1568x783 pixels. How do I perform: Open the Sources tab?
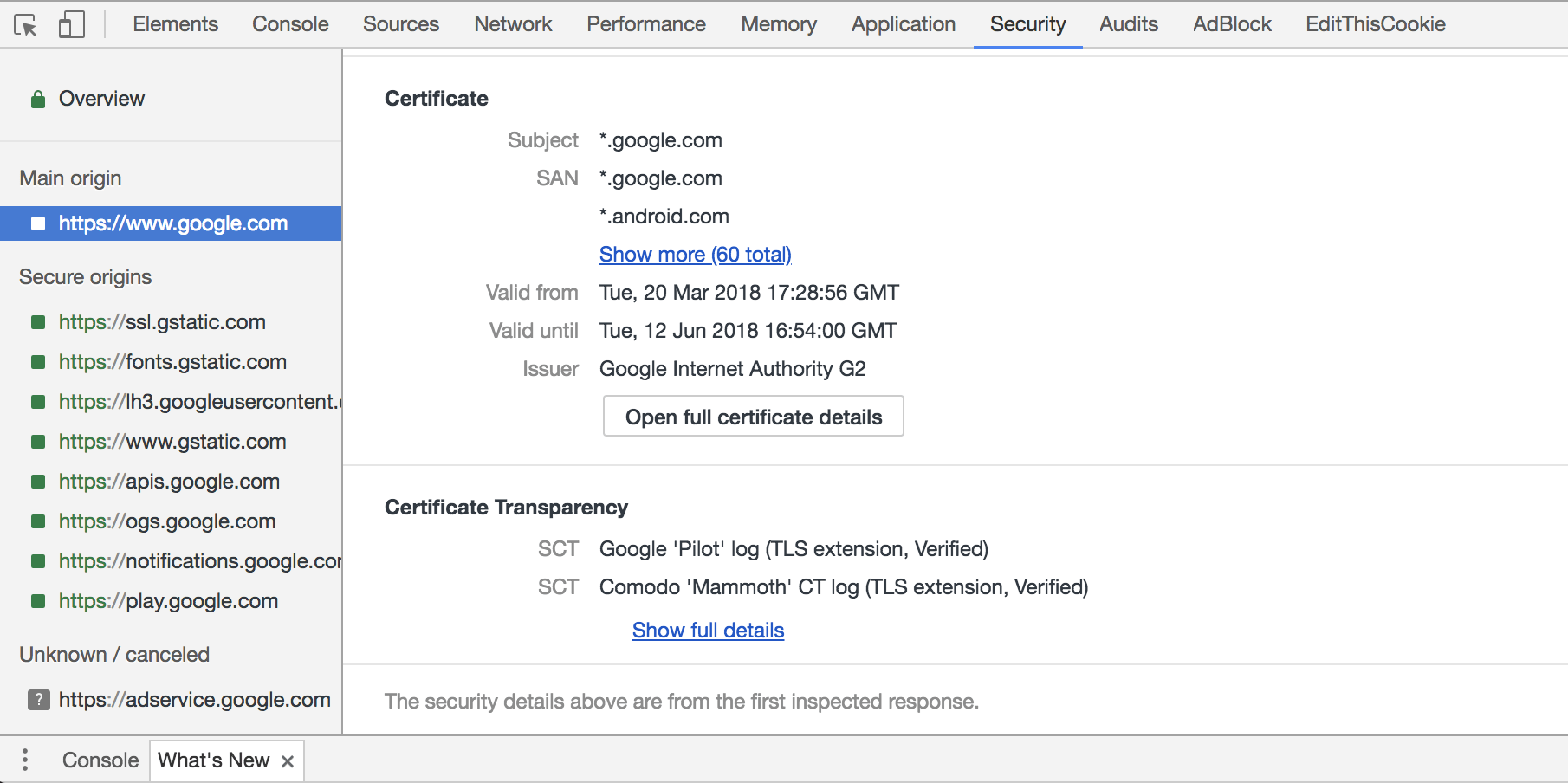tap(401, 24)
